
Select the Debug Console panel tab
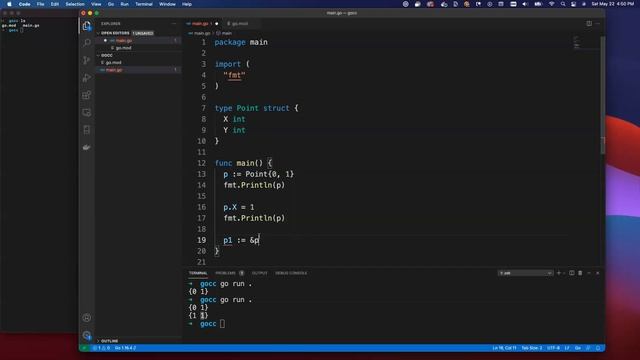[291, 273]
